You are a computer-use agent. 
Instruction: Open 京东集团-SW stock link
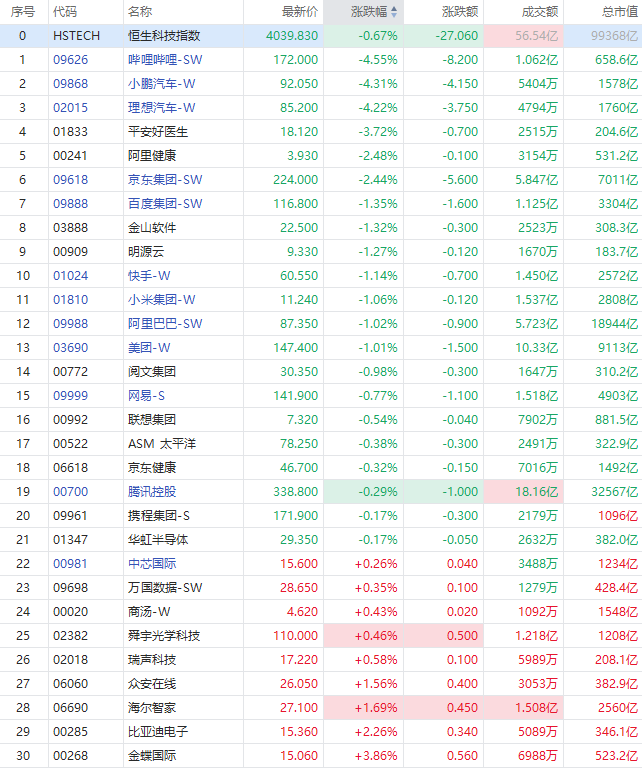[165, 180]
